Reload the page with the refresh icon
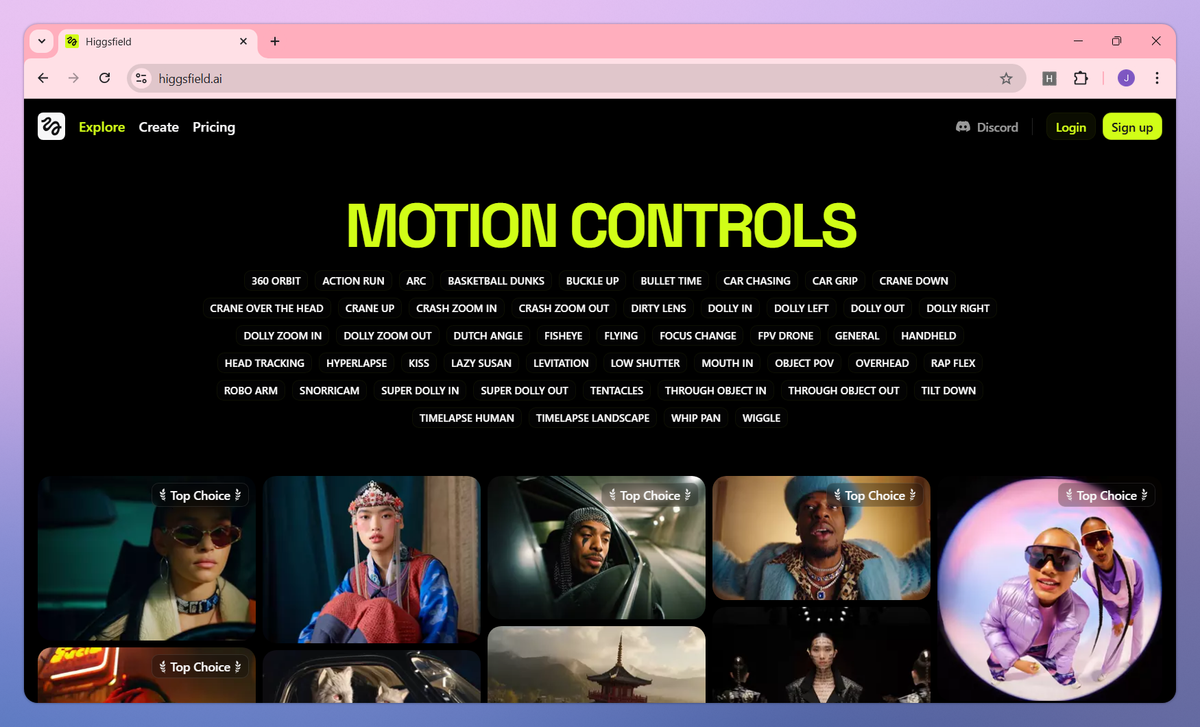Screen dimensions: 1200x727 click(x=104, y=77)
